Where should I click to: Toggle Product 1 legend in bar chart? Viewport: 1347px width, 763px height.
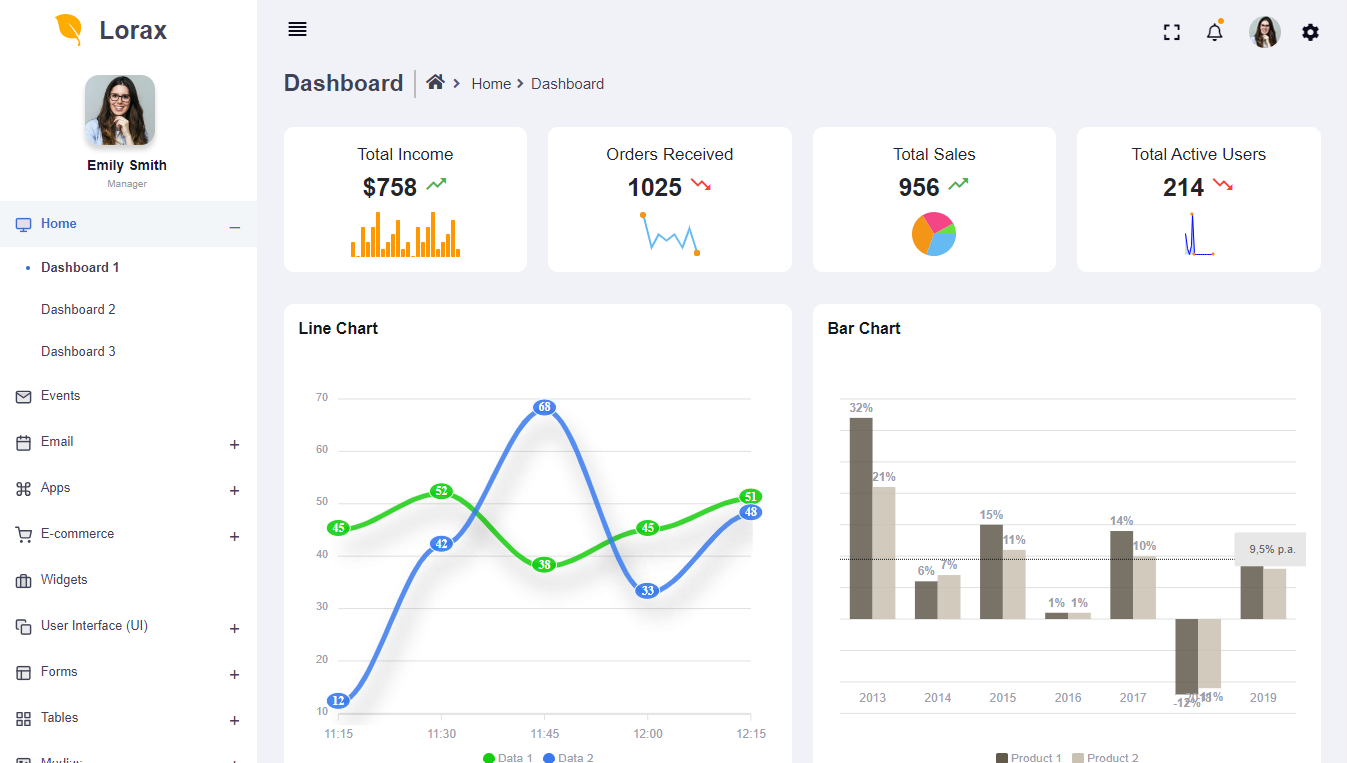click(1028, 757)
